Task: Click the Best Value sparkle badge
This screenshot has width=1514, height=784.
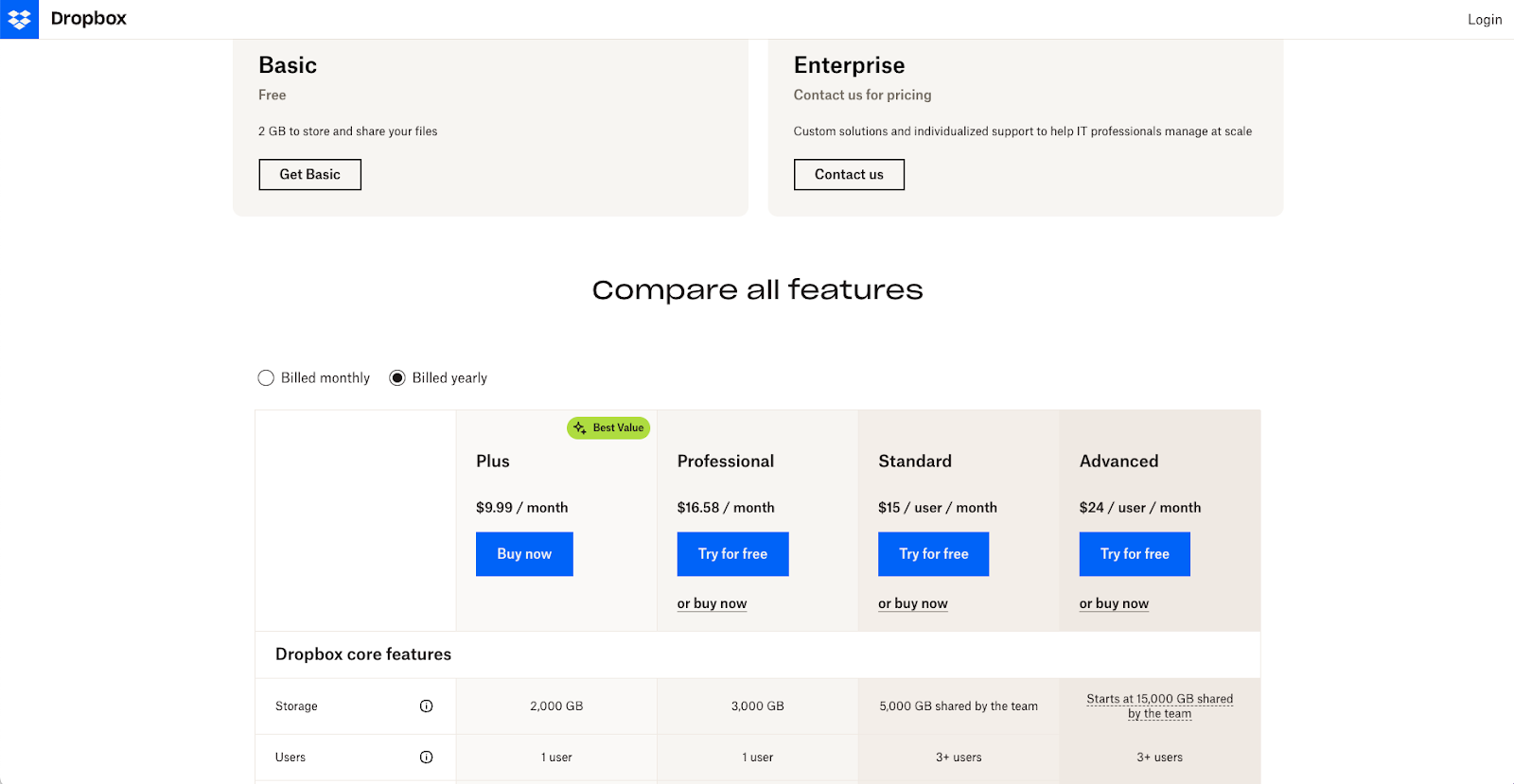Action: pos(608,428)
